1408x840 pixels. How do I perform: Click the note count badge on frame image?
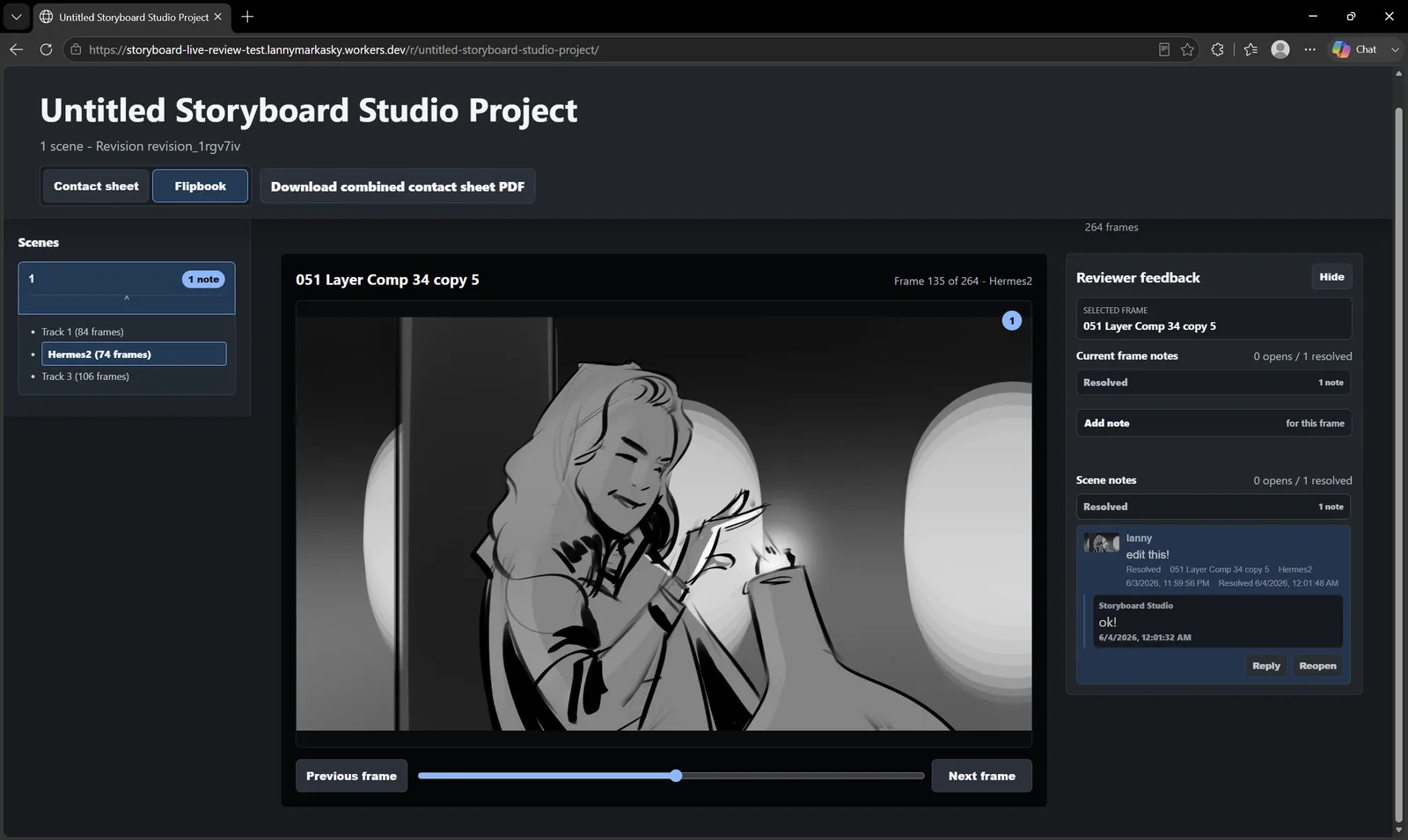(x=1012, y=321)
